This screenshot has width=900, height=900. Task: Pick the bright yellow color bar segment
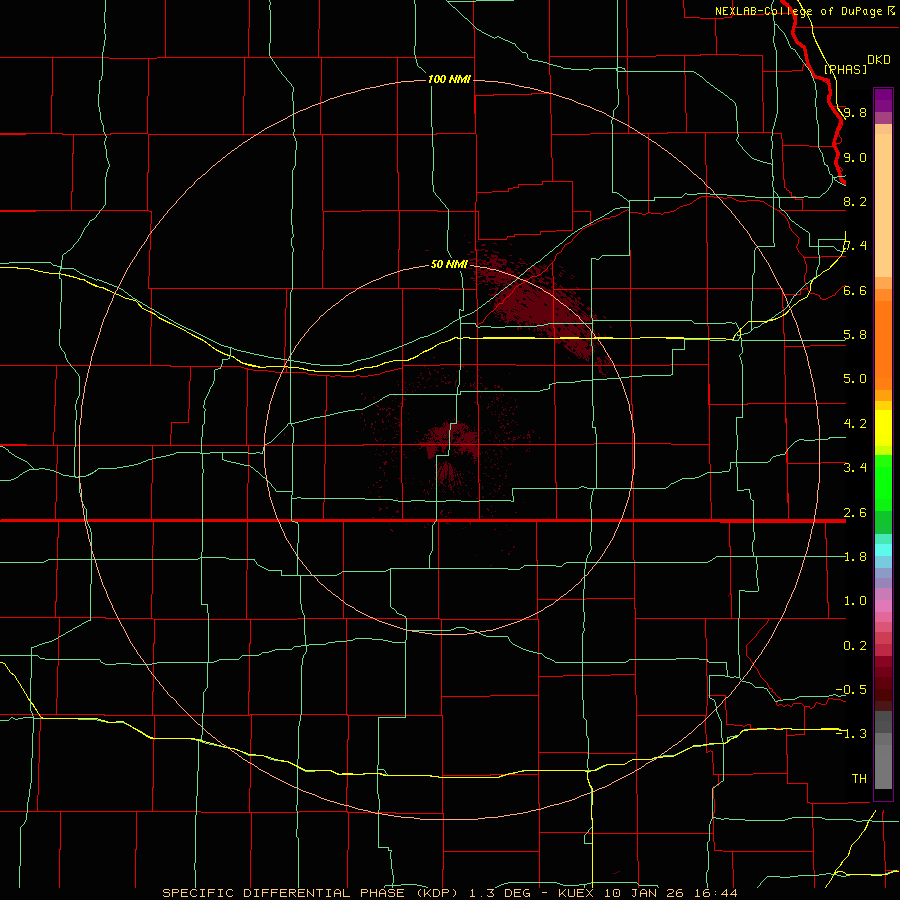click(x=883, y=428)
